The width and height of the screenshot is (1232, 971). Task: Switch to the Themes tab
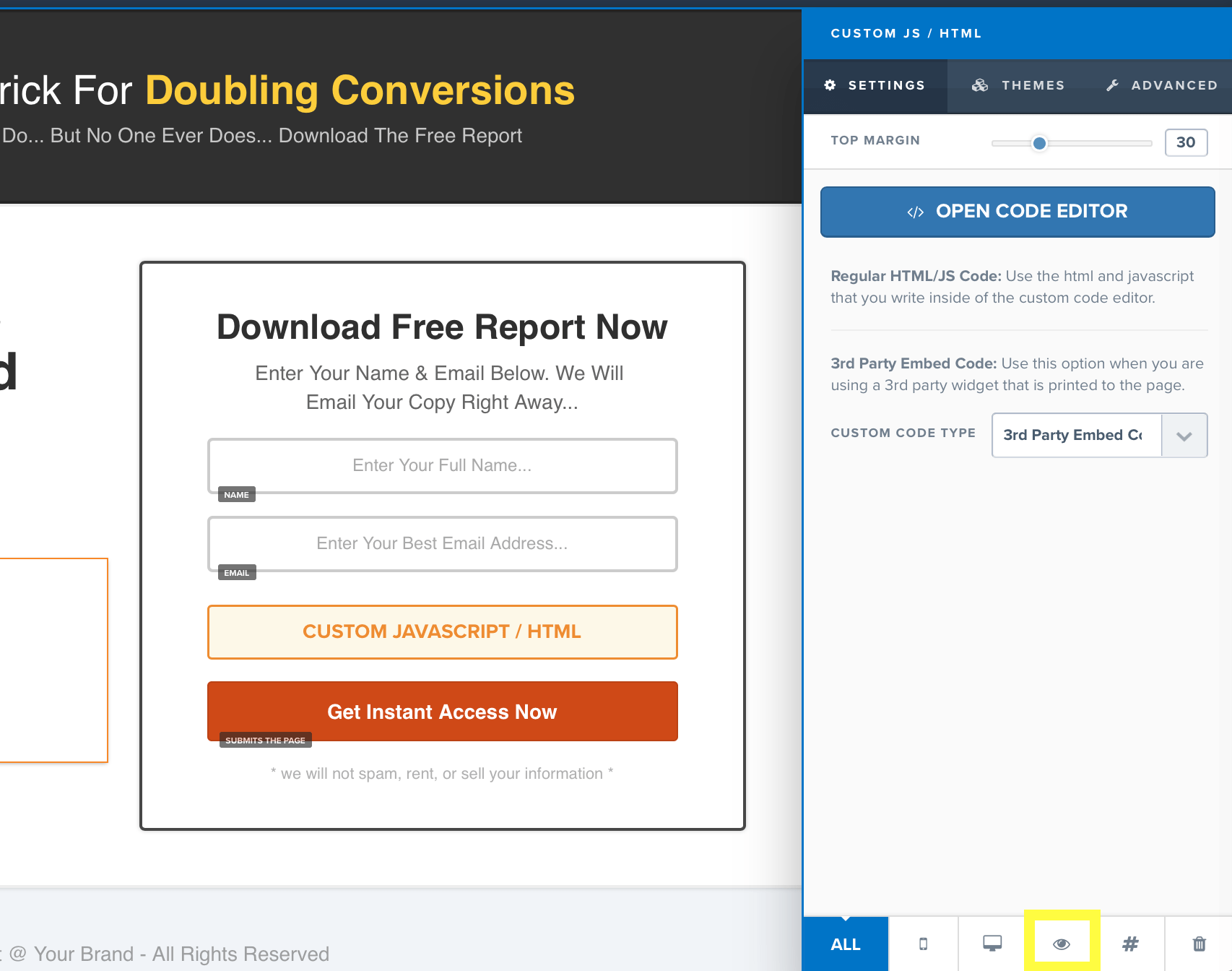tap(1018, 86)
